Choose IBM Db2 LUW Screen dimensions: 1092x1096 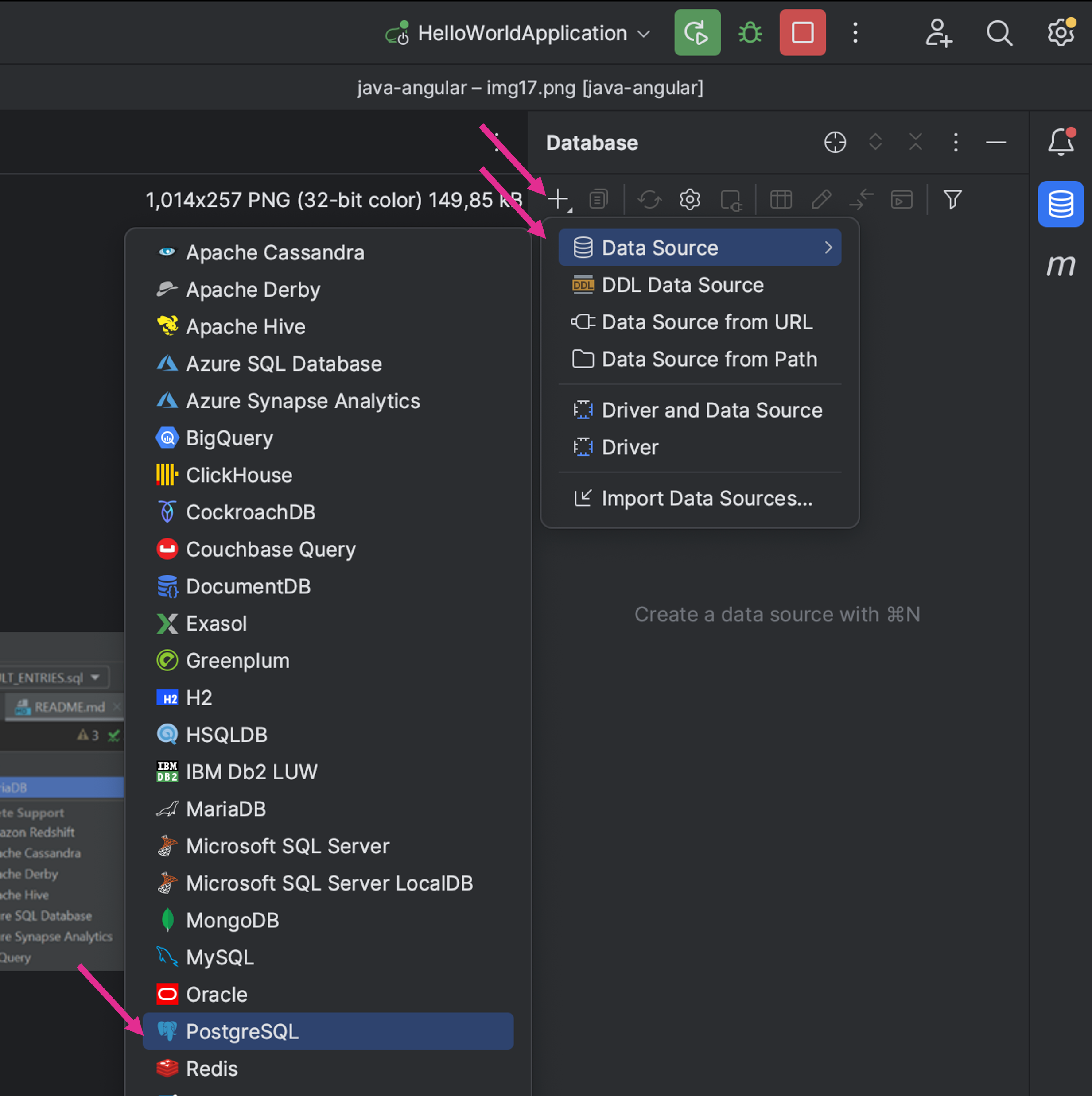328,771
